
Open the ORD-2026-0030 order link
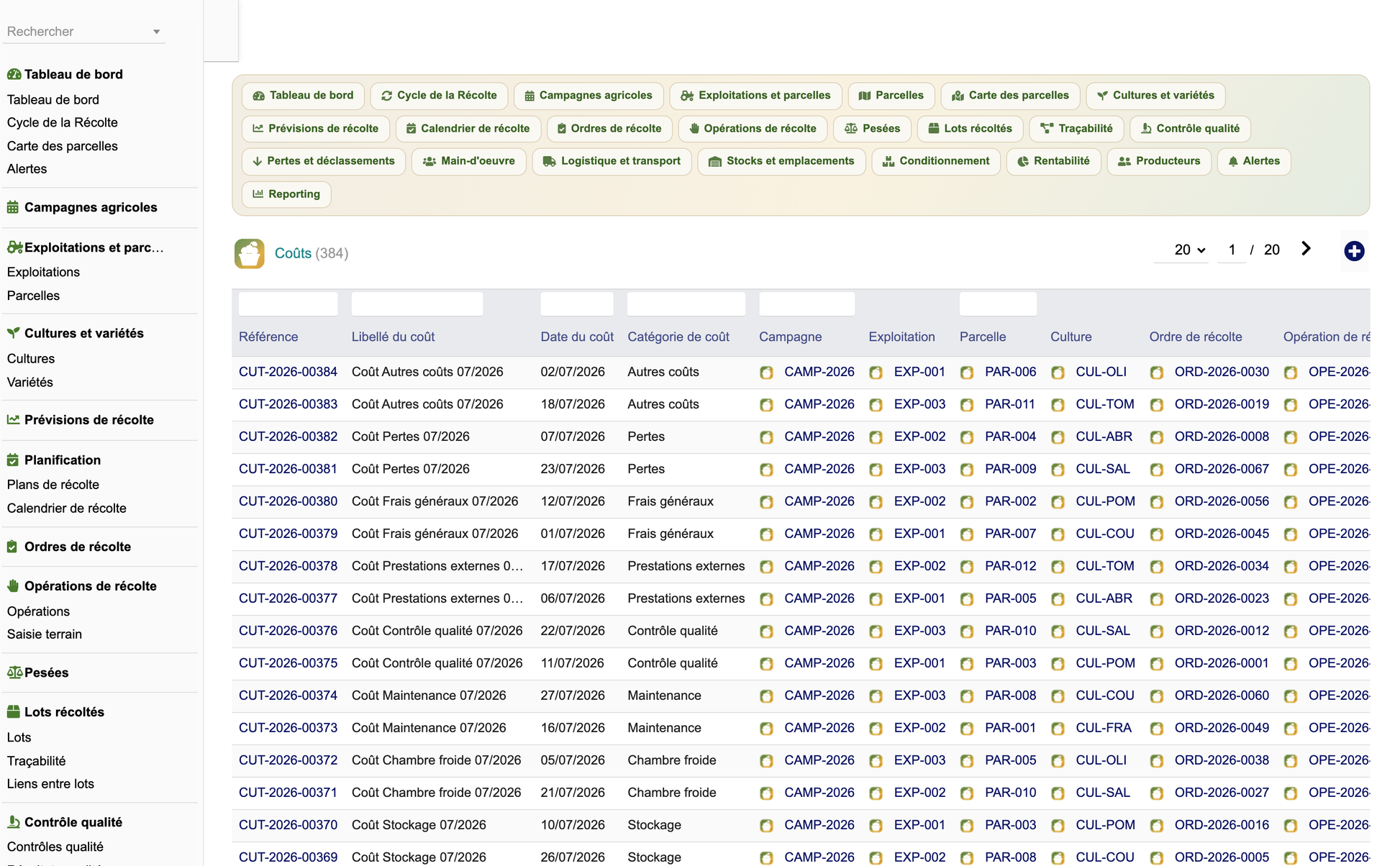[1222, 372]
